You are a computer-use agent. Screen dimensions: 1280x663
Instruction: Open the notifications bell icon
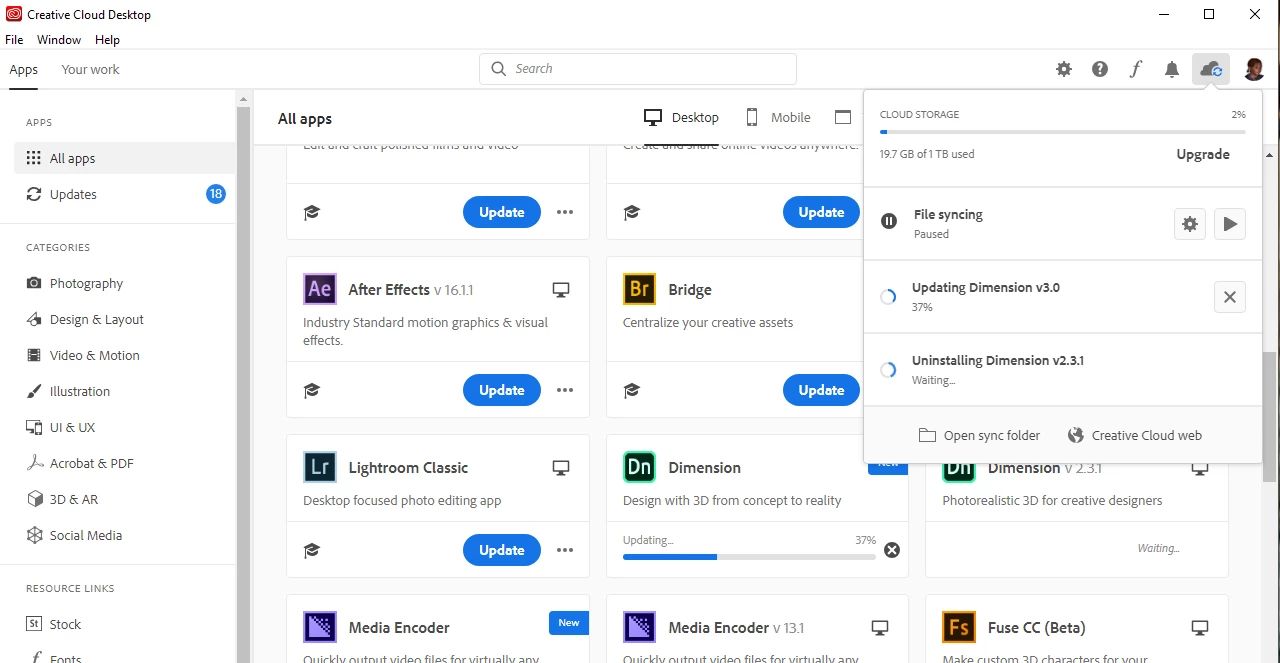(x=1172, y=69)
